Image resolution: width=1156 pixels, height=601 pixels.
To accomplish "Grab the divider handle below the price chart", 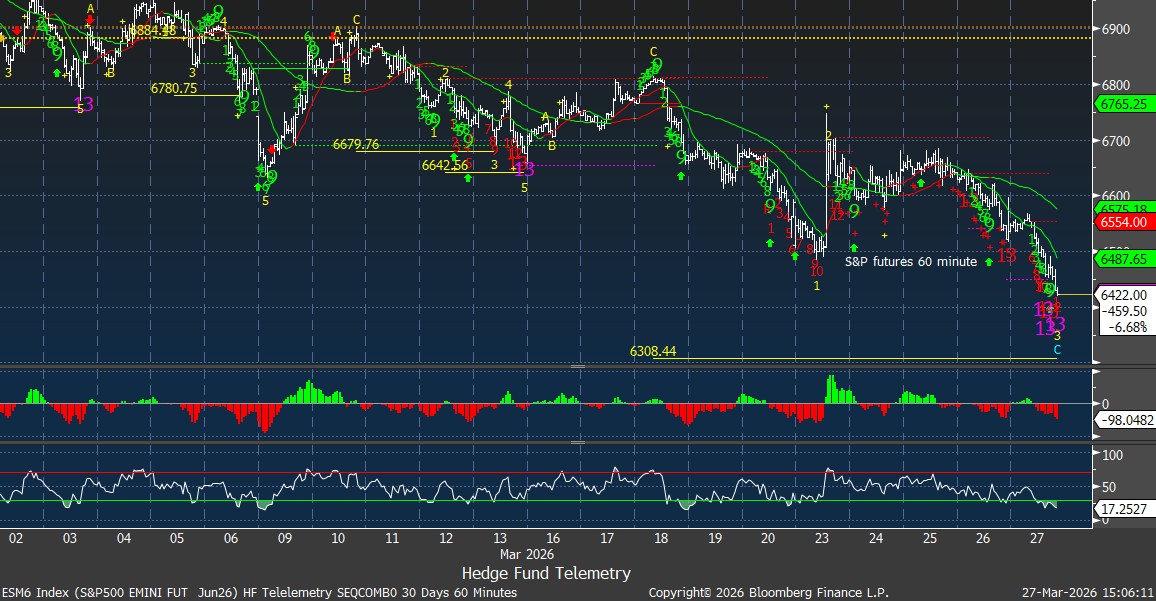I will [578, 367].
